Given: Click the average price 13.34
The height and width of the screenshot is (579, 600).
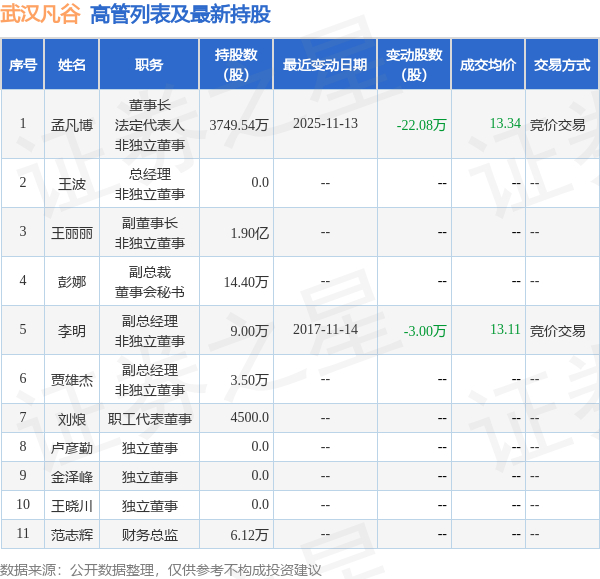Looking at the screenshot, I should (505, 124).
